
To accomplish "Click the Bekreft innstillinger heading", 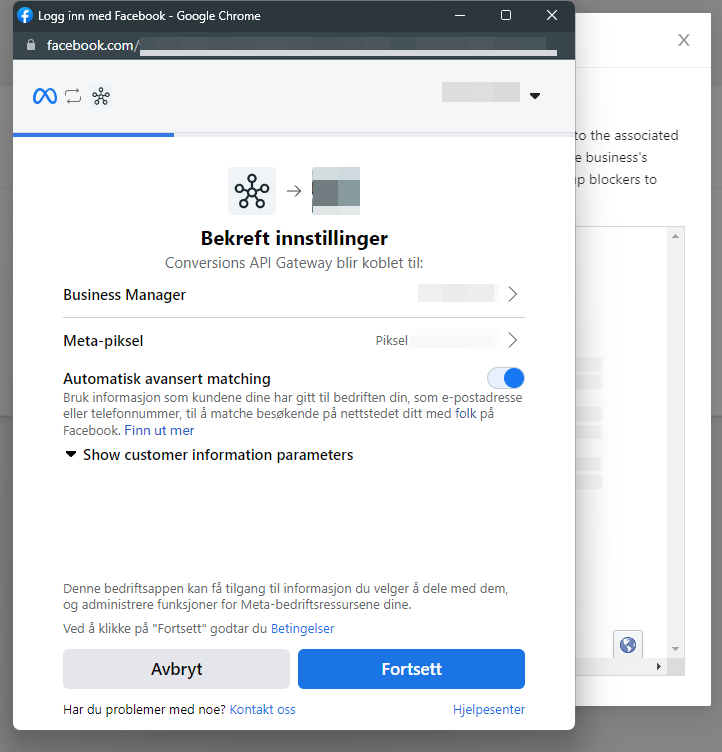I will 294,238.
